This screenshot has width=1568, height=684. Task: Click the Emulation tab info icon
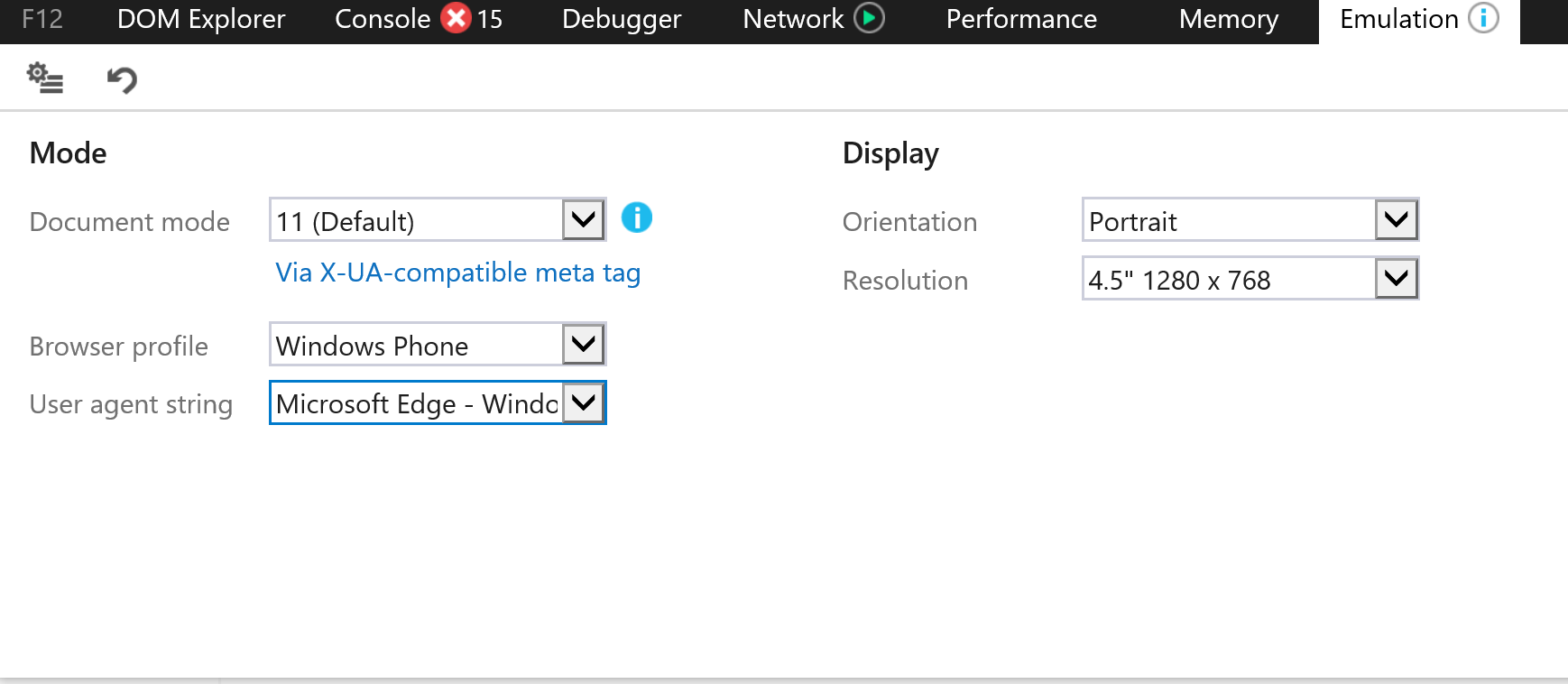pos(1483,18)
